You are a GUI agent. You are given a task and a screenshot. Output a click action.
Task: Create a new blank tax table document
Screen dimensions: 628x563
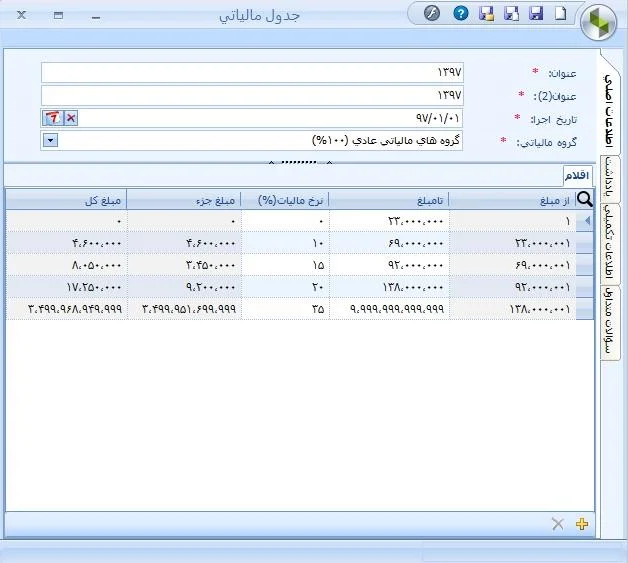click(x=561, y=13)
